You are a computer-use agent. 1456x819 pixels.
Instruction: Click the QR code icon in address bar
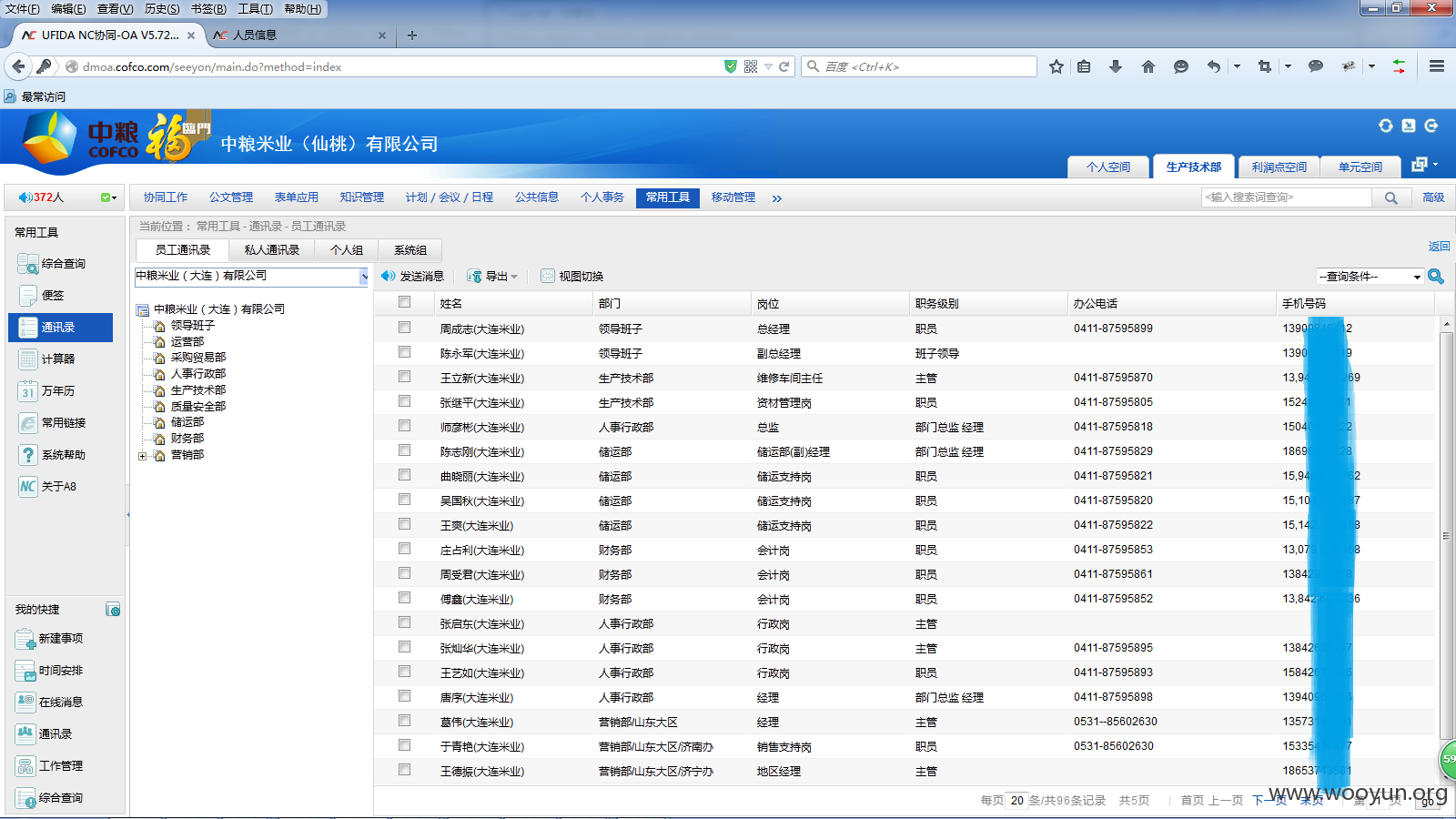(x=751, y=66)
